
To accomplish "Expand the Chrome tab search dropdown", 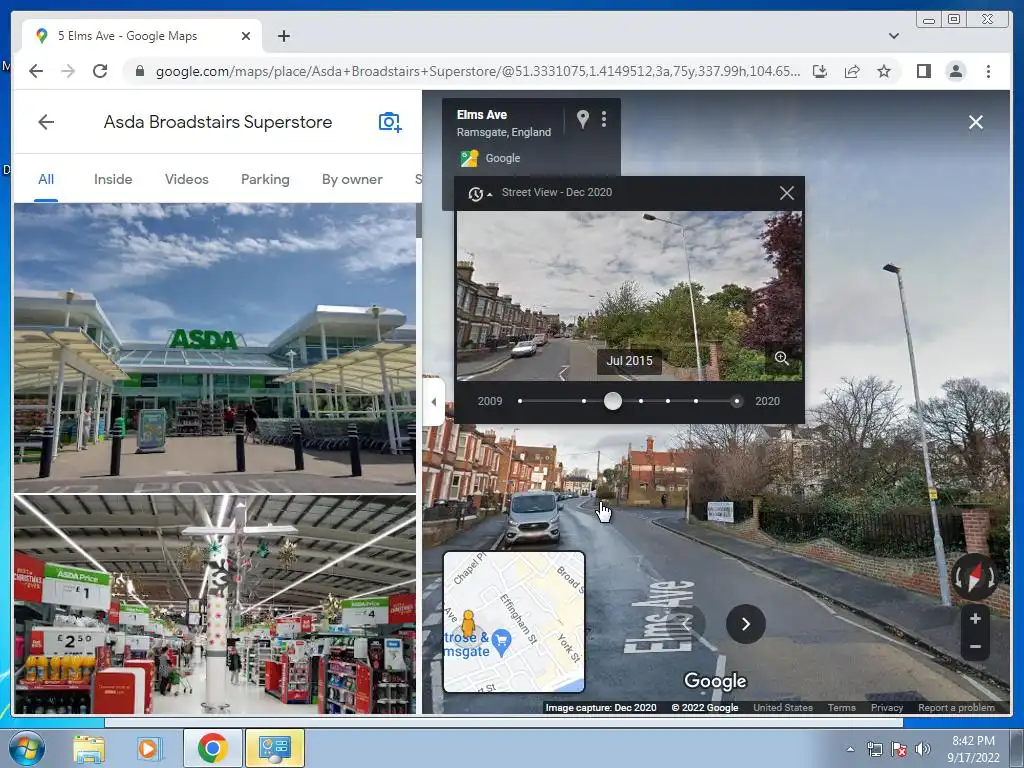I will pos(893,37).
